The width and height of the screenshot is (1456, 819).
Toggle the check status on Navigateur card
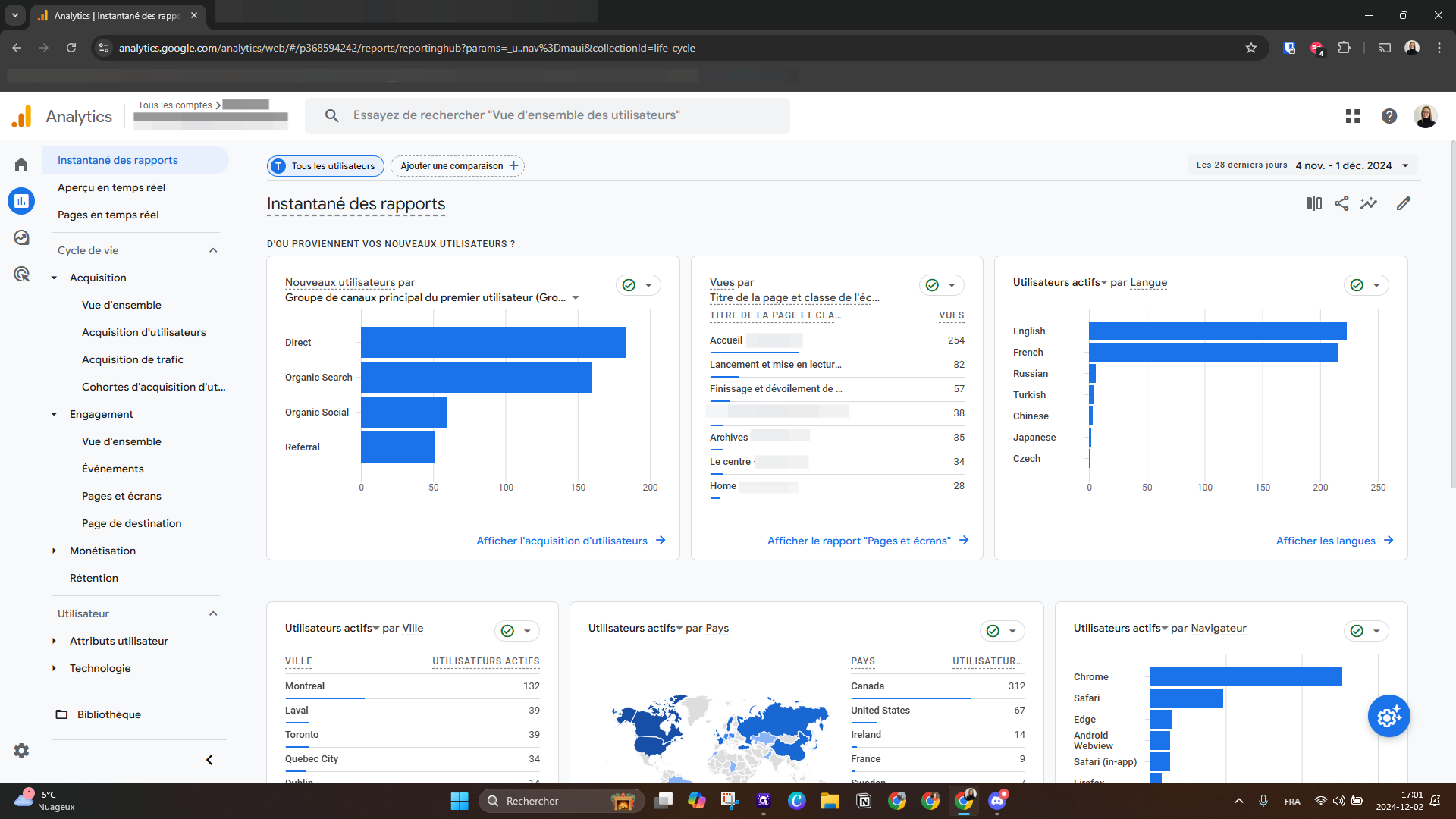pyautogui.click(x=1357, y=631)
